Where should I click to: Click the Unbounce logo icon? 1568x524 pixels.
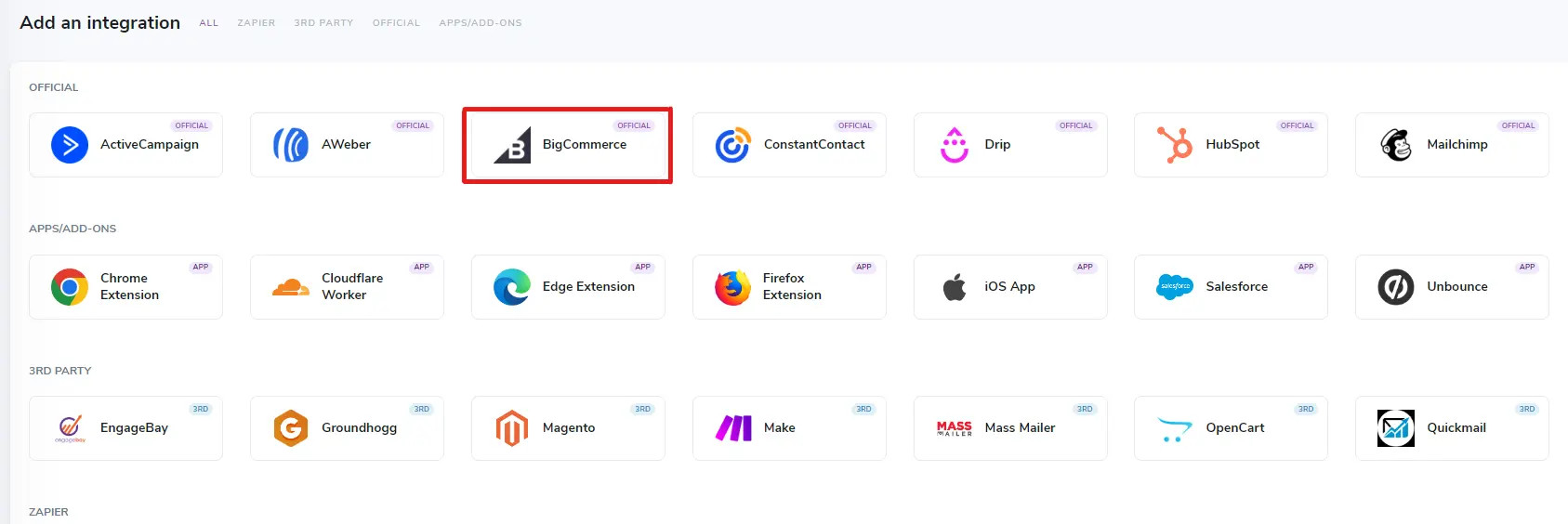[x=1396, y=287]
